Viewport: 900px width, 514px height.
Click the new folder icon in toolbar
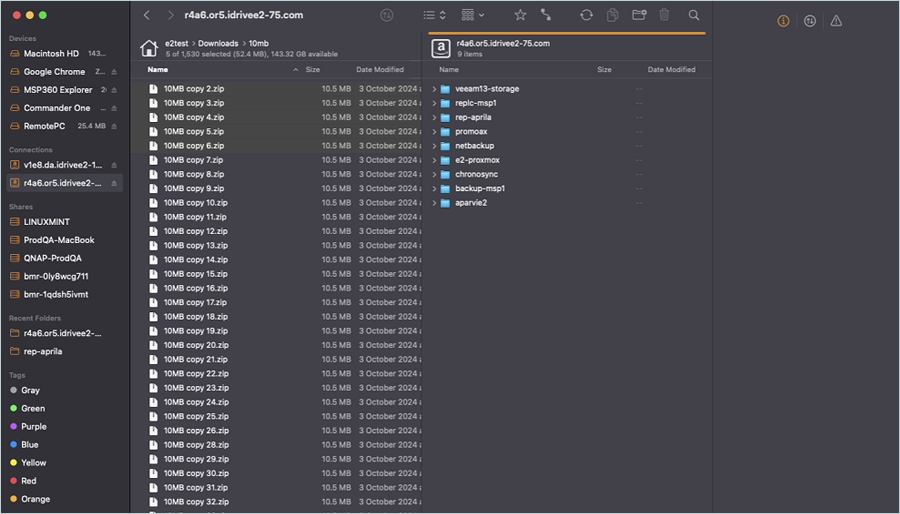pos(639,16)
